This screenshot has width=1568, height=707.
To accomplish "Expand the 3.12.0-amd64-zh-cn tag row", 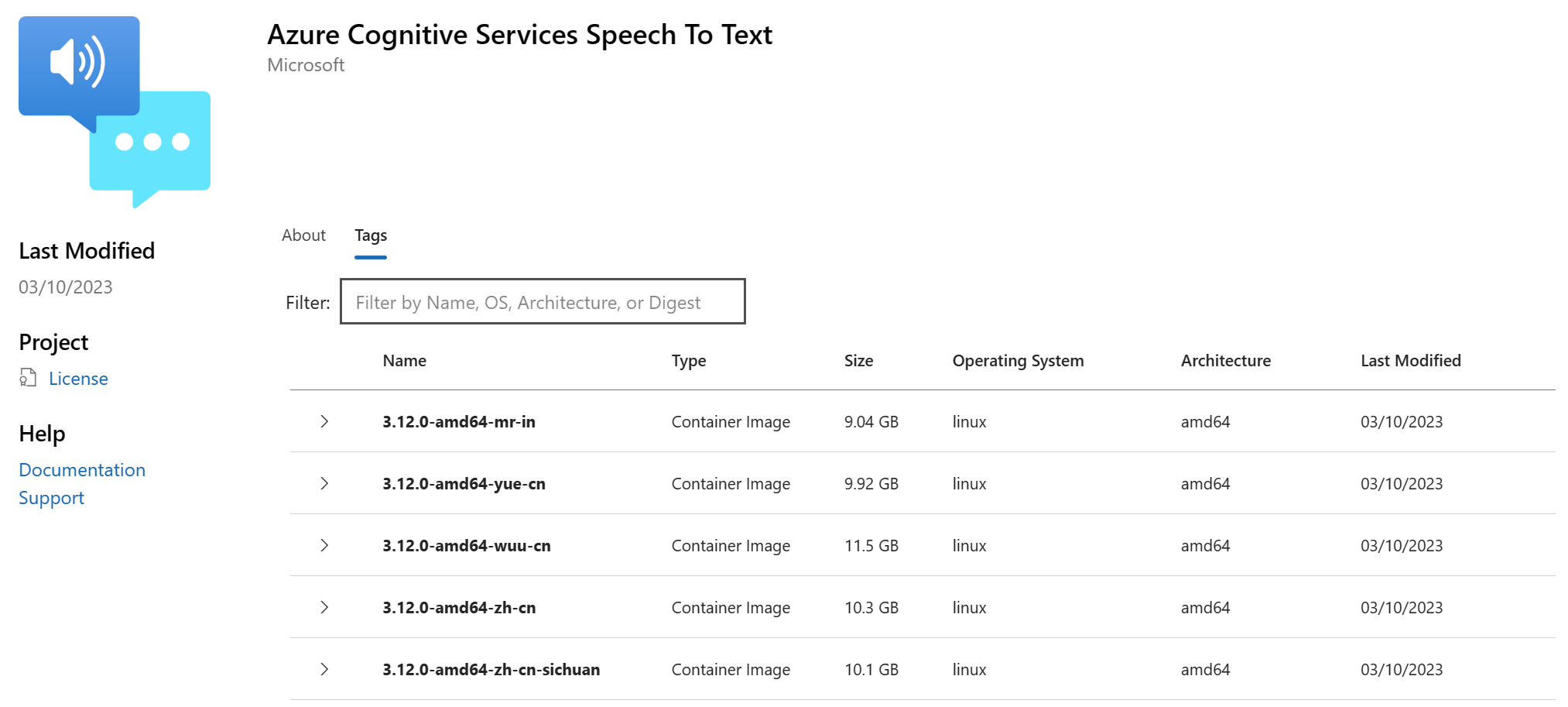I will 324,607.
